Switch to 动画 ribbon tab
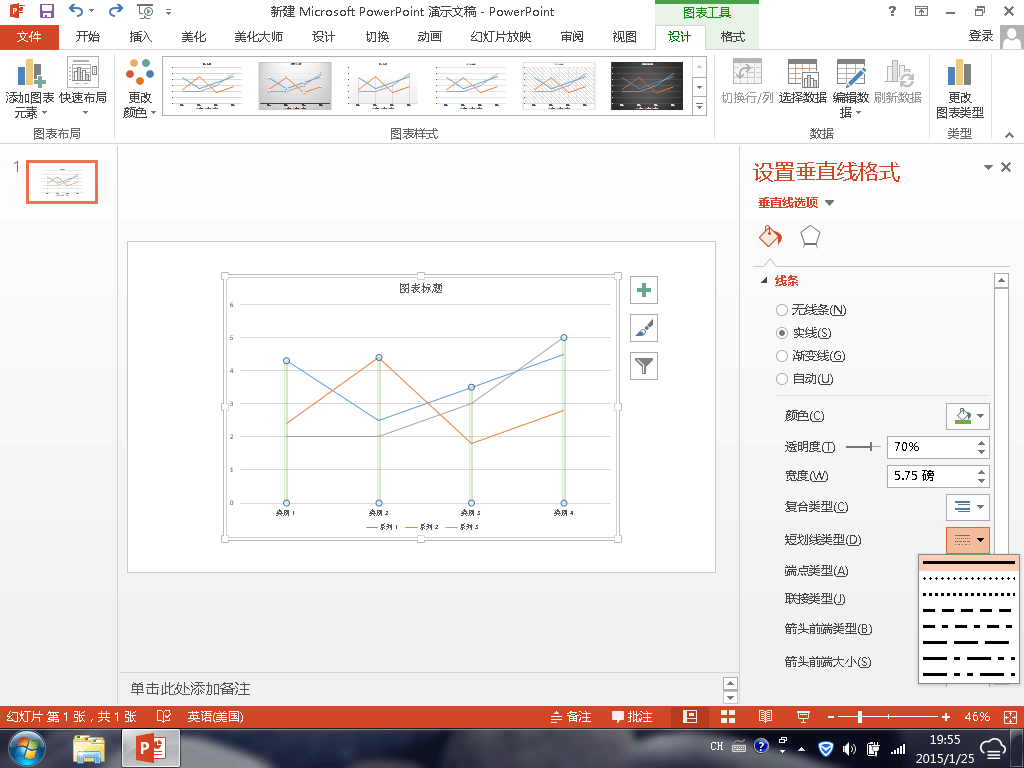The height and width of the screenshot is (768, 1024). point(429,37)
